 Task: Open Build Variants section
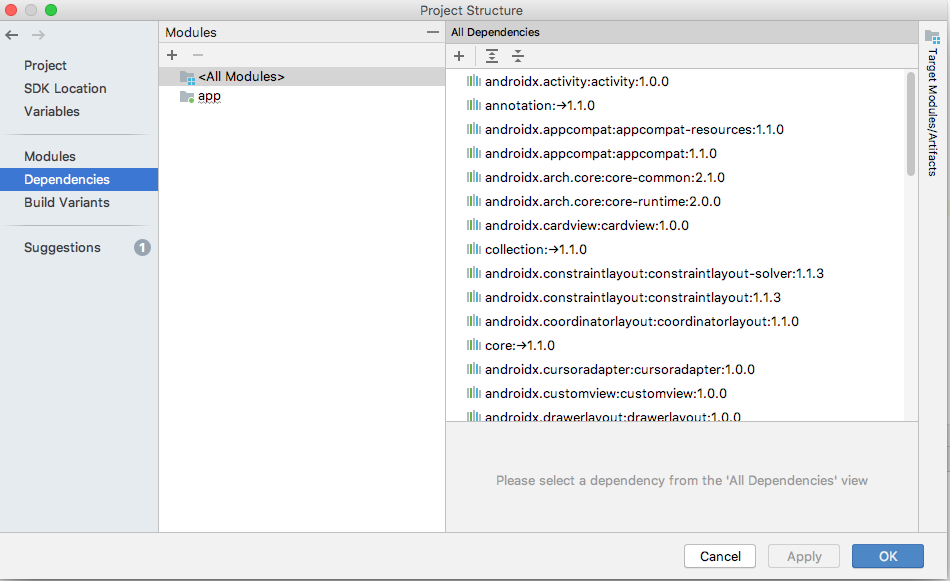[67, 202]
